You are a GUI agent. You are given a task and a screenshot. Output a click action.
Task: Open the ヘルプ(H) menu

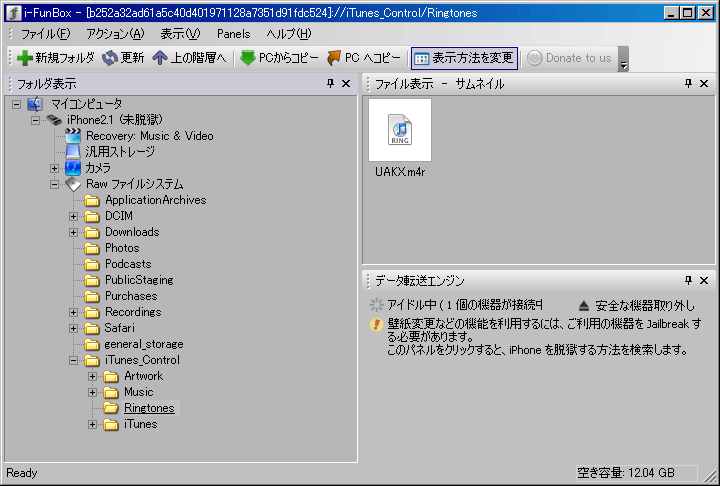(x=289, y=34)
